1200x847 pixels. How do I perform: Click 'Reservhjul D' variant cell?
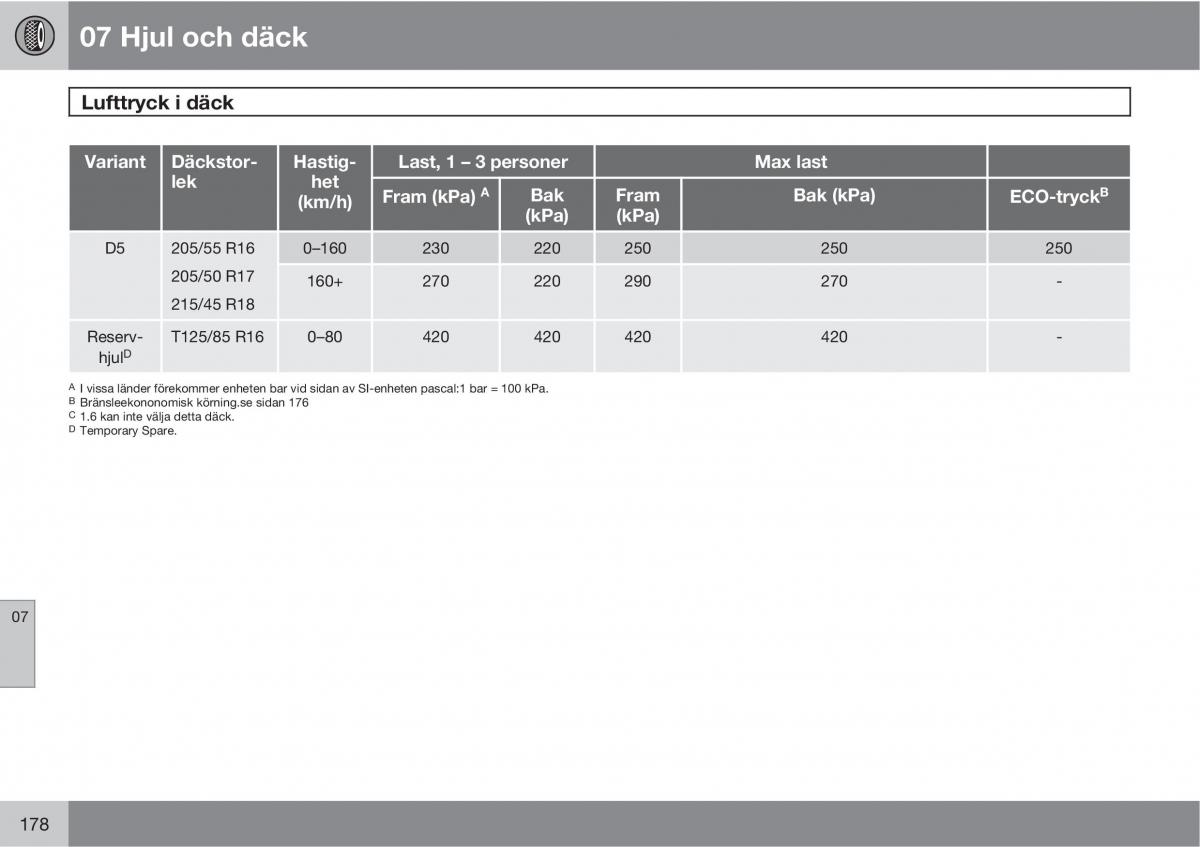(115, 346)
